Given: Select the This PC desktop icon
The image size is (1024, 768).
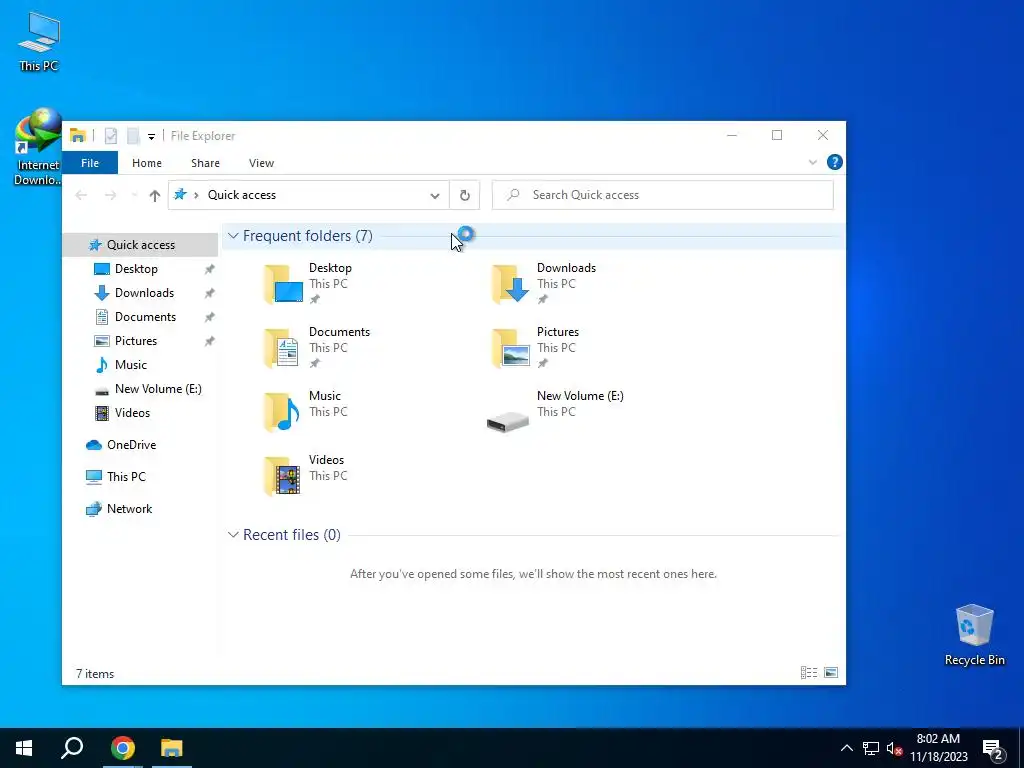Looking at the screenshot, I should pos(39,42).
